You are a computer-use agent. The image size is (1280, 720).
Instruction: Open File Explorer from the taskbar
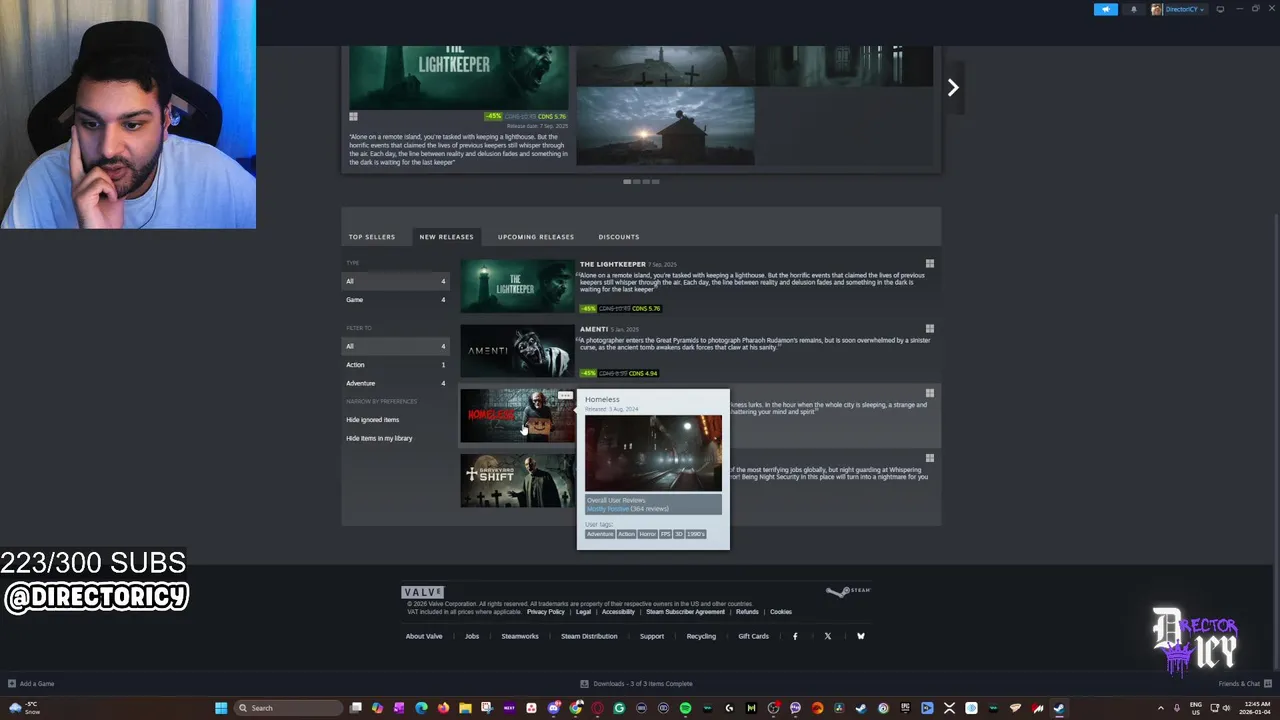pos(465,708)
